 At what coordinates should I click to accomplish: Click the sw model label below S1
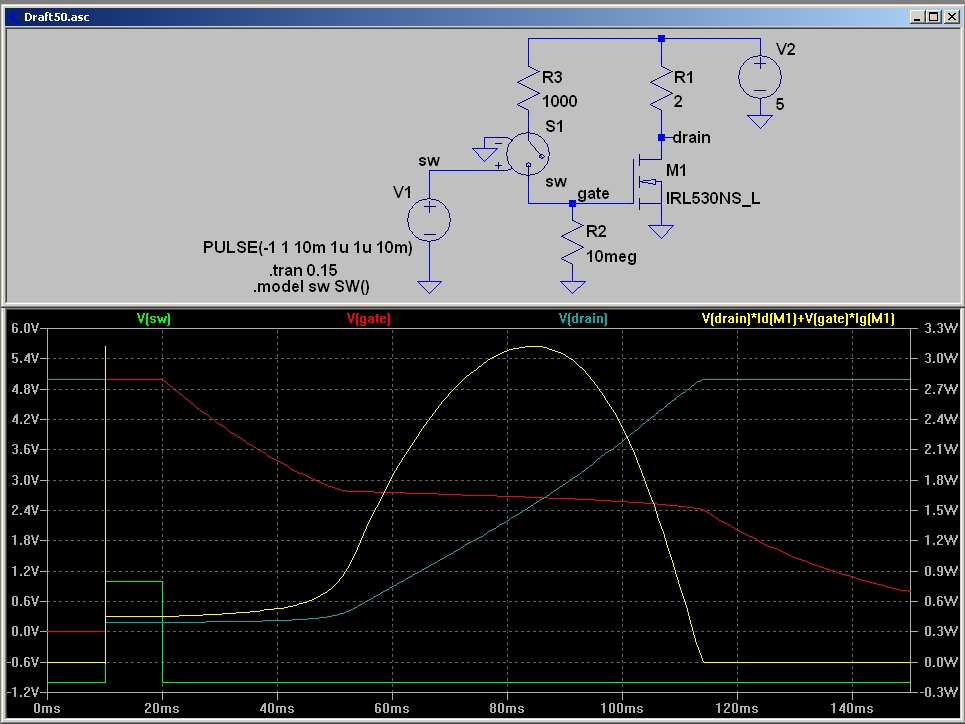(x=556, y=182)
